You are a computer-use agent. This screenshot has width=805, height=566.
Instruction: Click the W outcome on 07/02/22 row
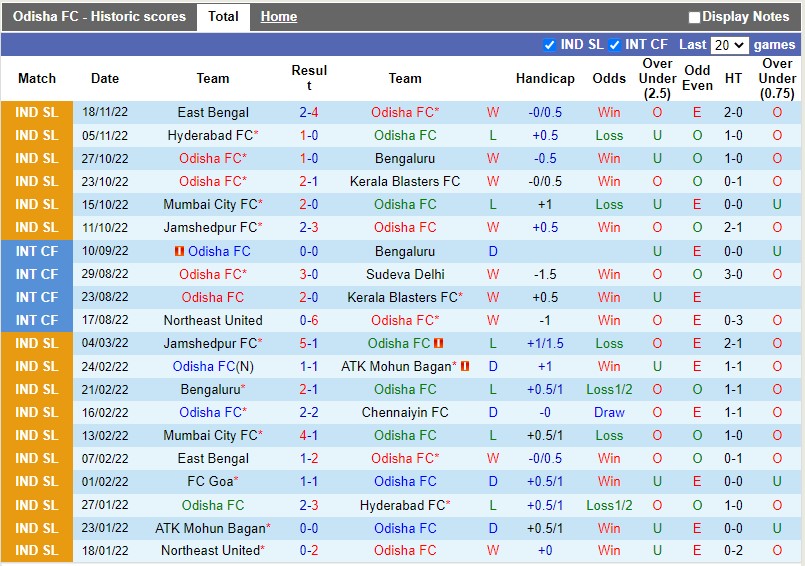click(493, 458)
